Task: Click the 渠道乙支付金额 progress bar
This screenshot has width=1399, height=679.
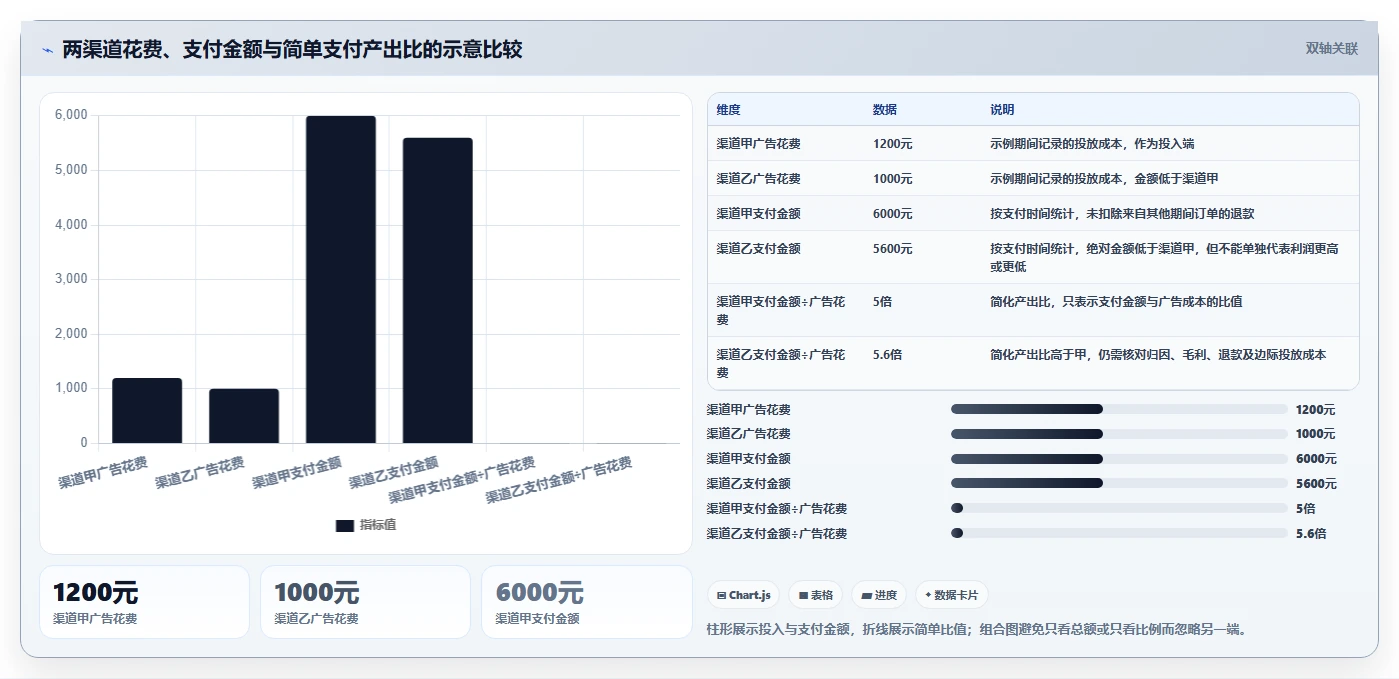Action: 1119,483
